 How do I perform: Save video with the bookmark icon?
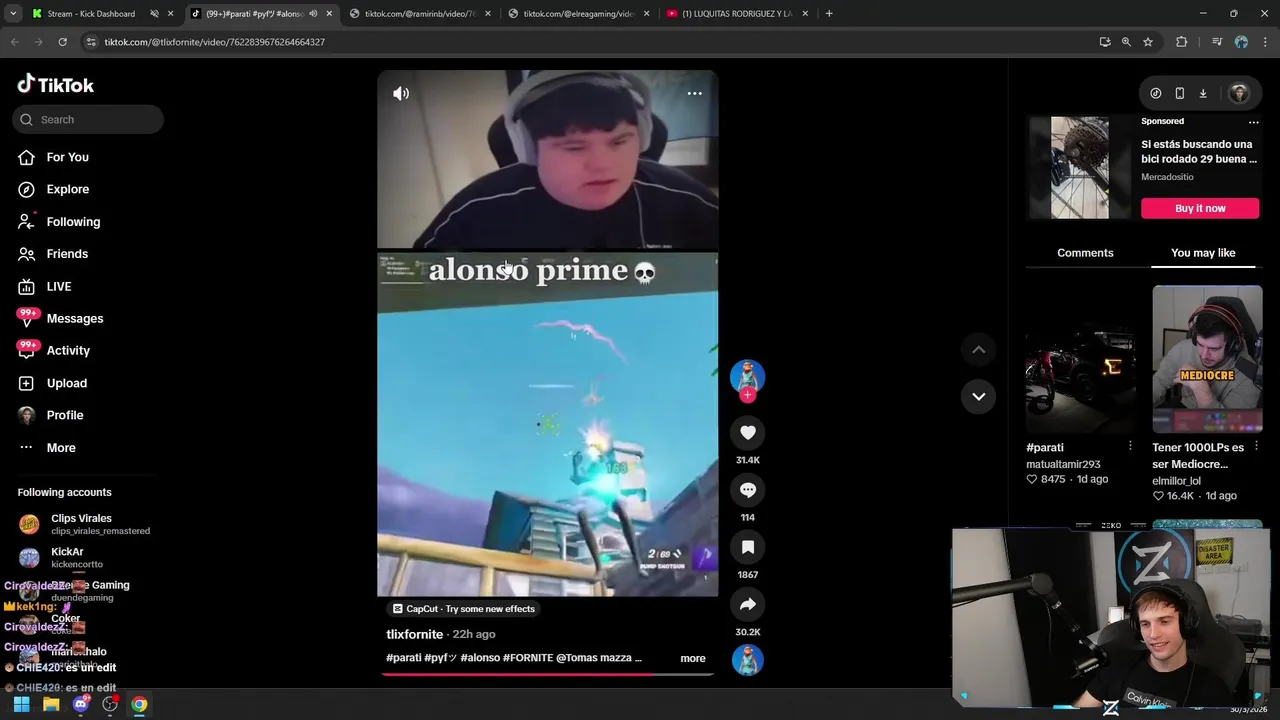point(747,547)
